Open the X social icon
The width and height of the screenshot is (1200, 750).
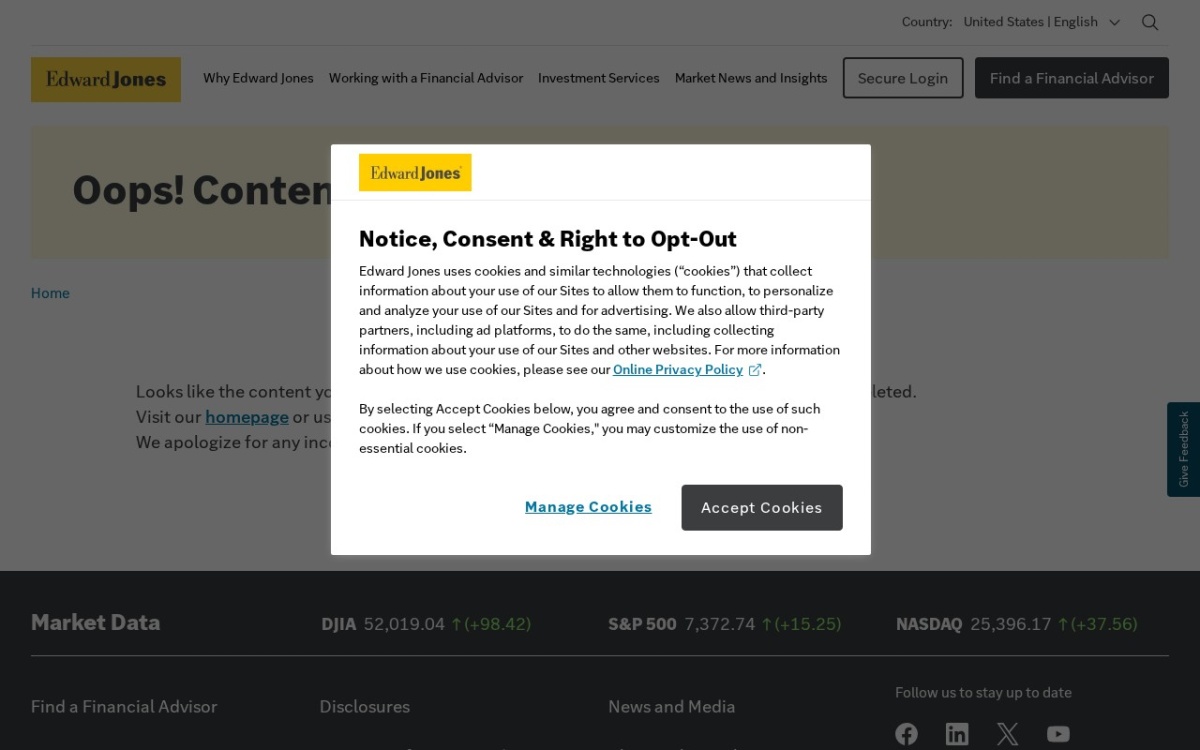click(1008, 734)
